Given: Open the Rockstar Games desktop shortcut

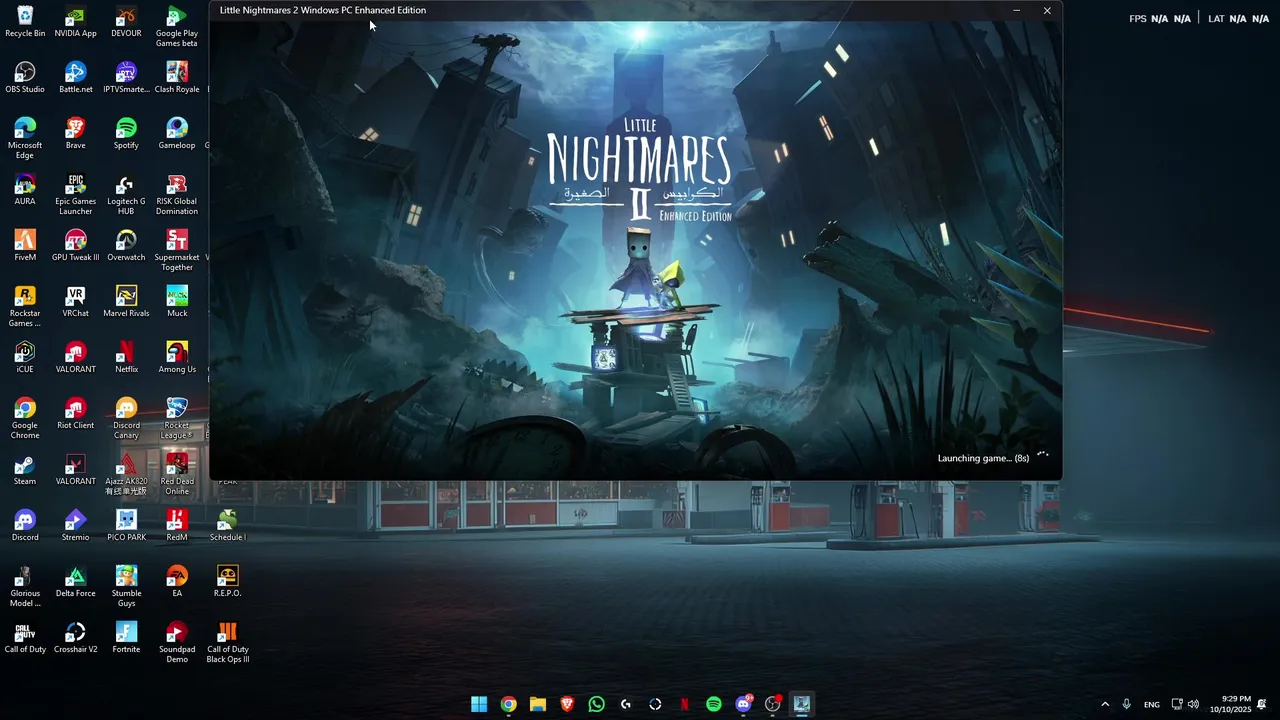Looking at the screenshot, I should point(25,307).
